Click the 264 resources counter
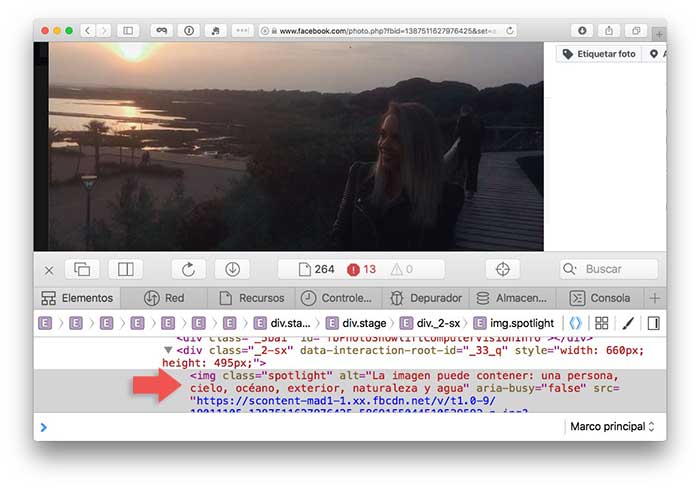Viewport: 700px width, 489px height. (317, 269)
